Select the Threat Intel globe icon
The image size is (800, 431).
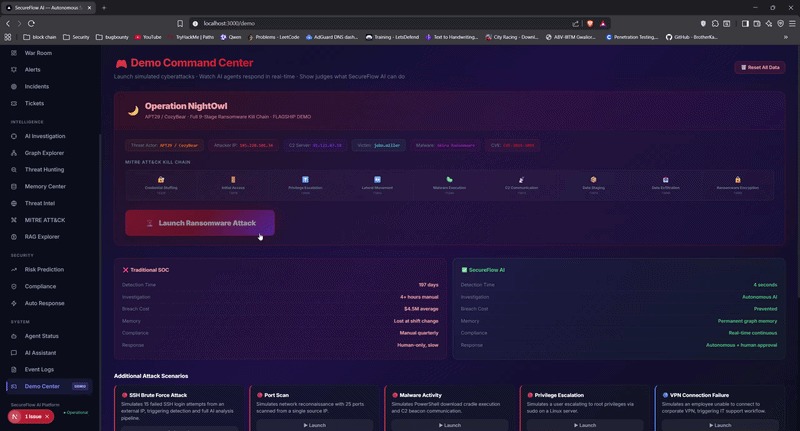tap(14, 204)
